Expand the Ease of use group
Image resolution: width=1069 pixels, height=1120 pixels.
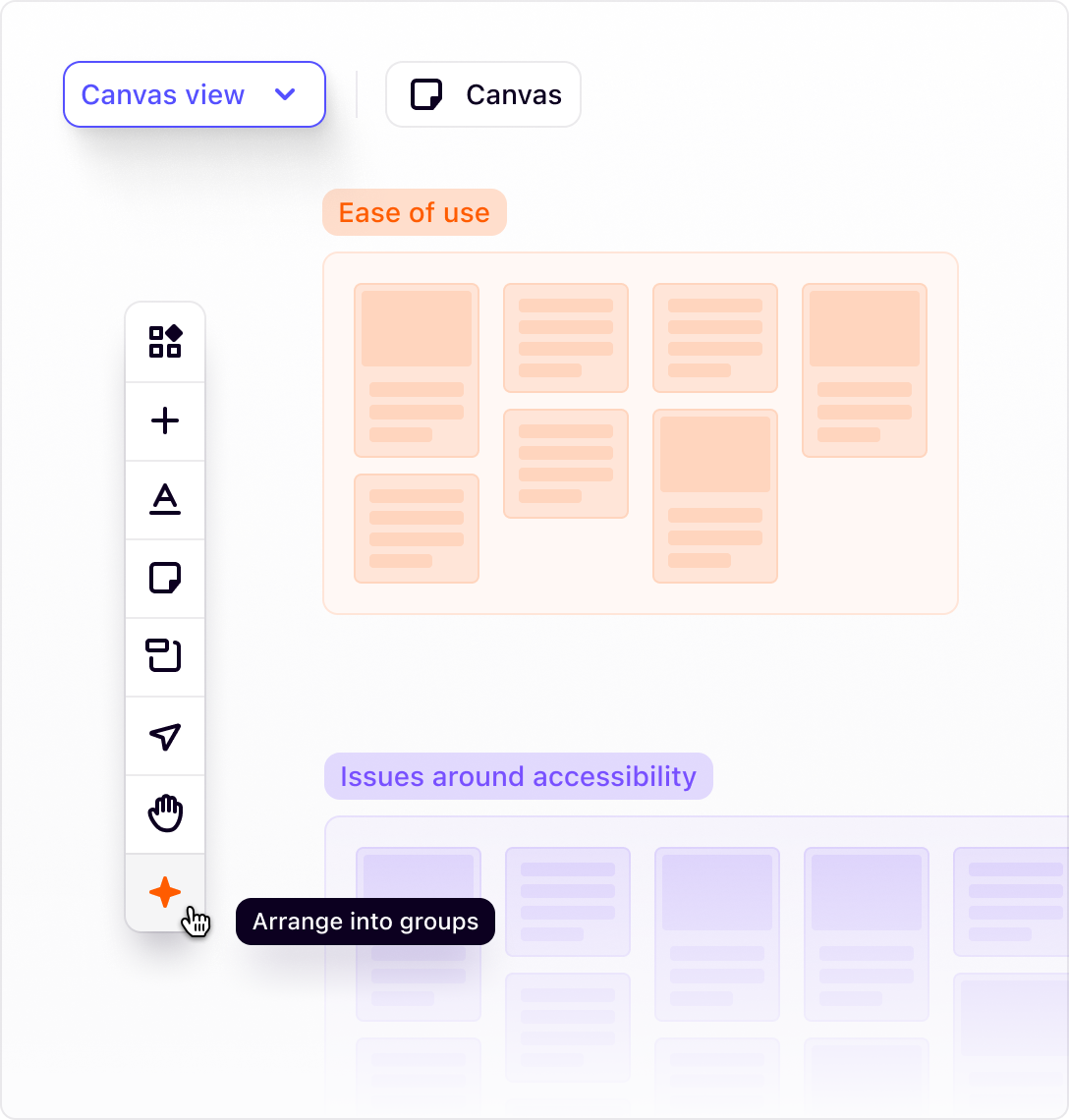(414, 212)
